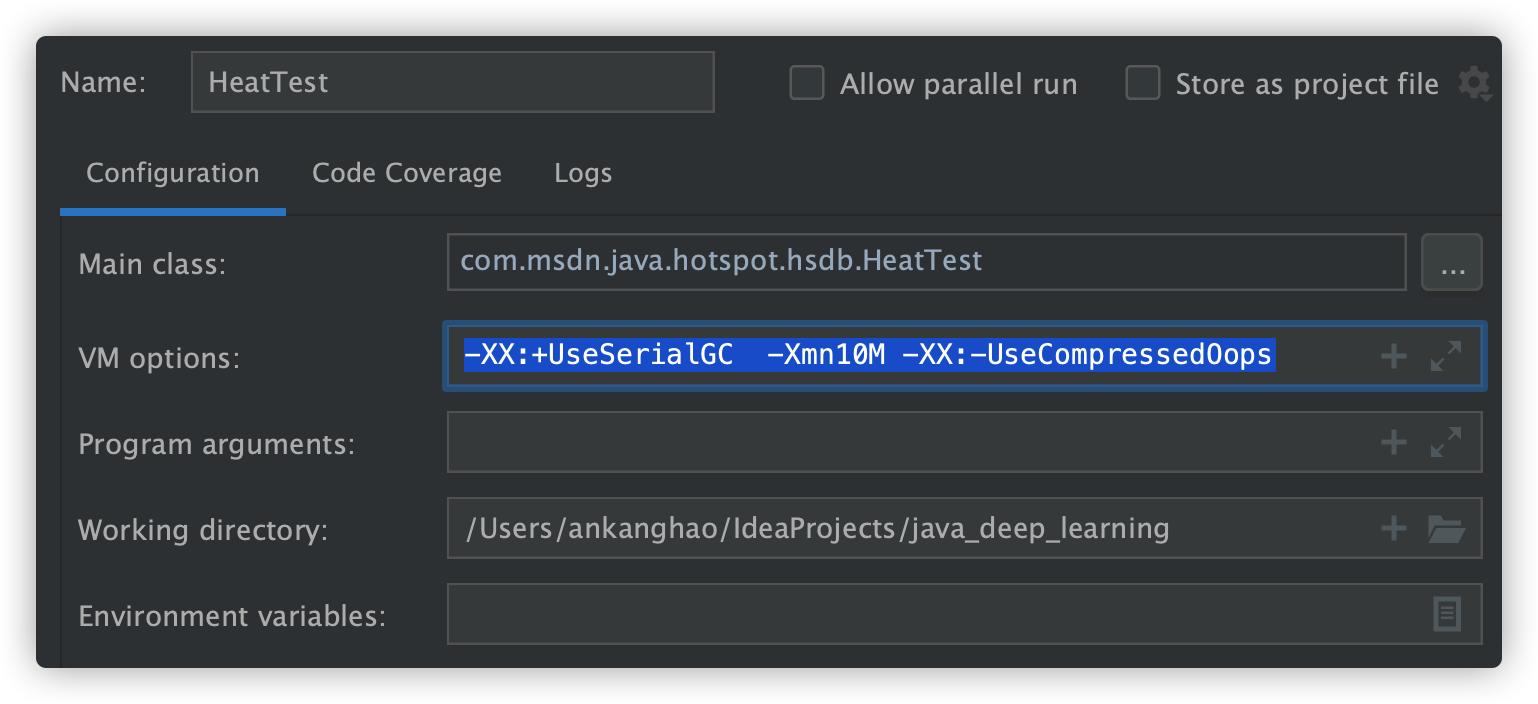
Task: Click the plus icon in Working directory field
Action: 1393,528
